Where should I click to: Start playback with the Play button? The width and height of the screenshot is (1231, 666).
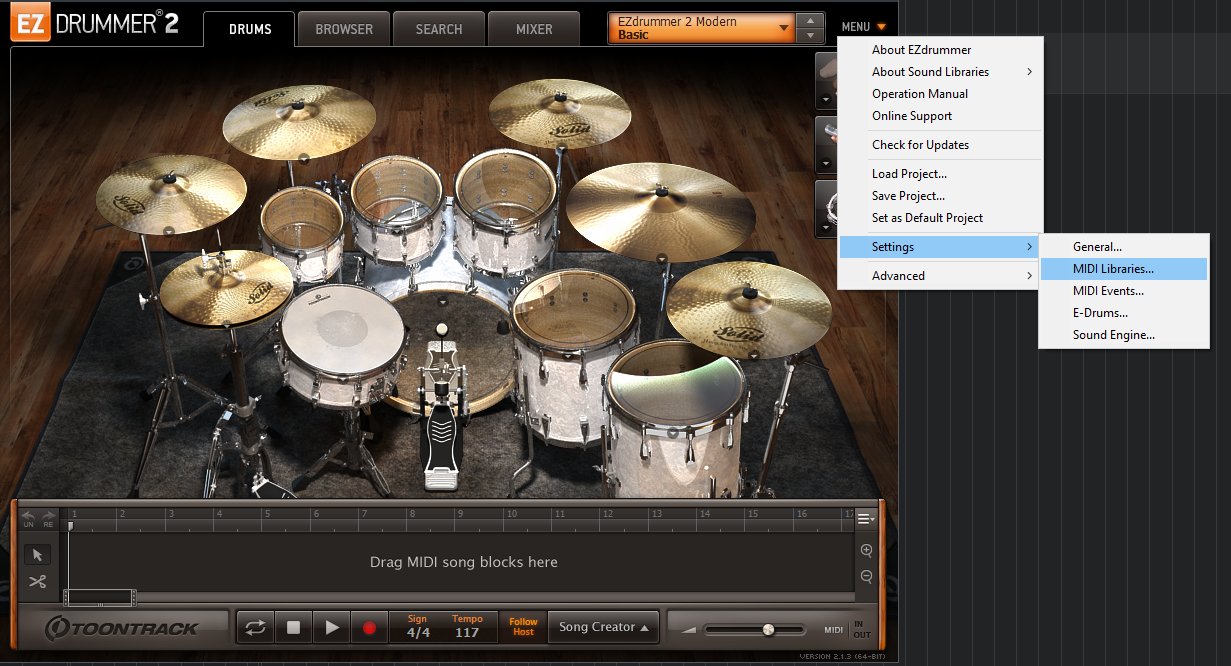click(x=331, y=627)
